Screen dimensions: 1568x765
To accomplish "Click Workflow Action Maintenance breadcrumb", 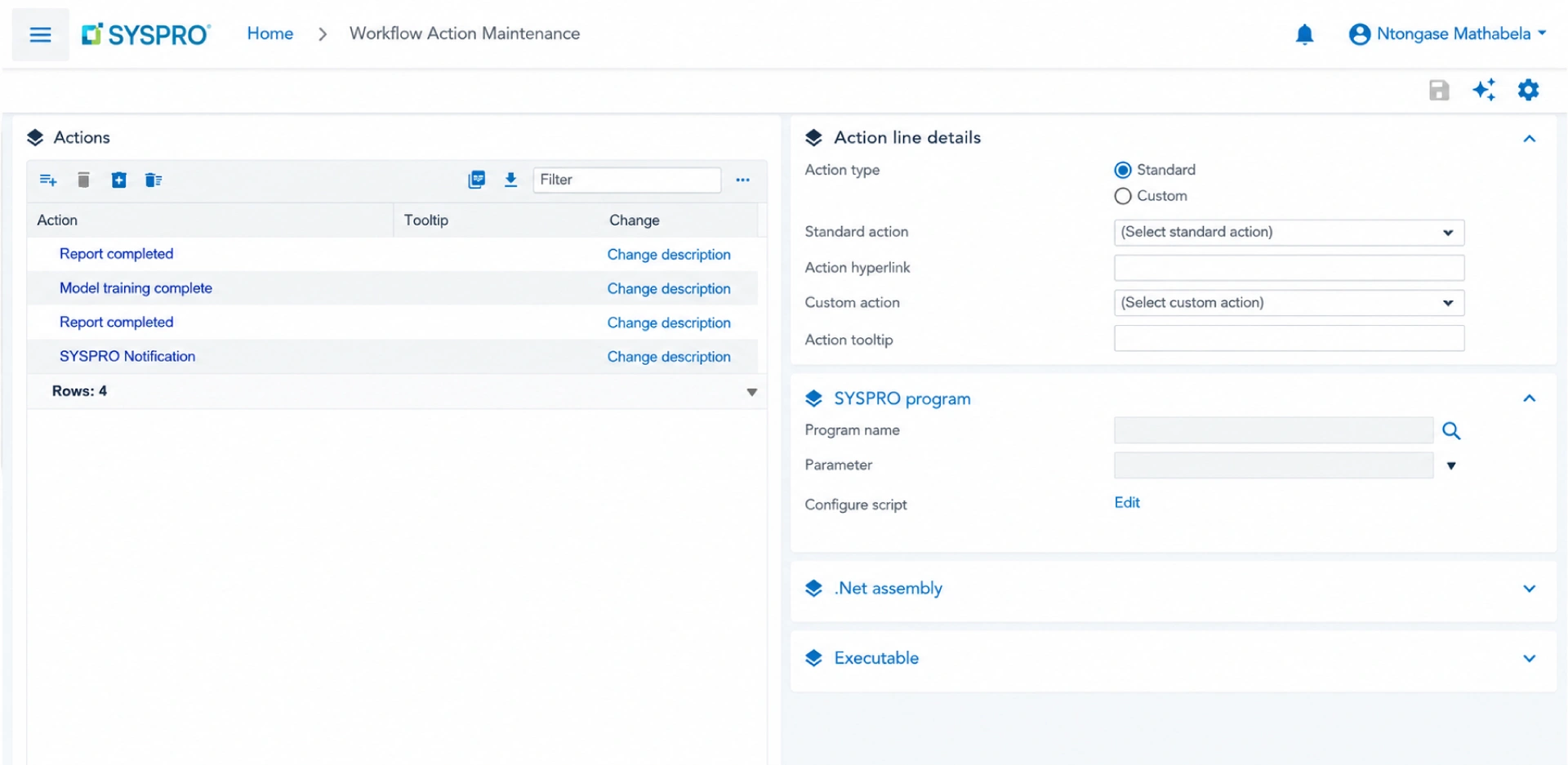I will pos(465,33).
